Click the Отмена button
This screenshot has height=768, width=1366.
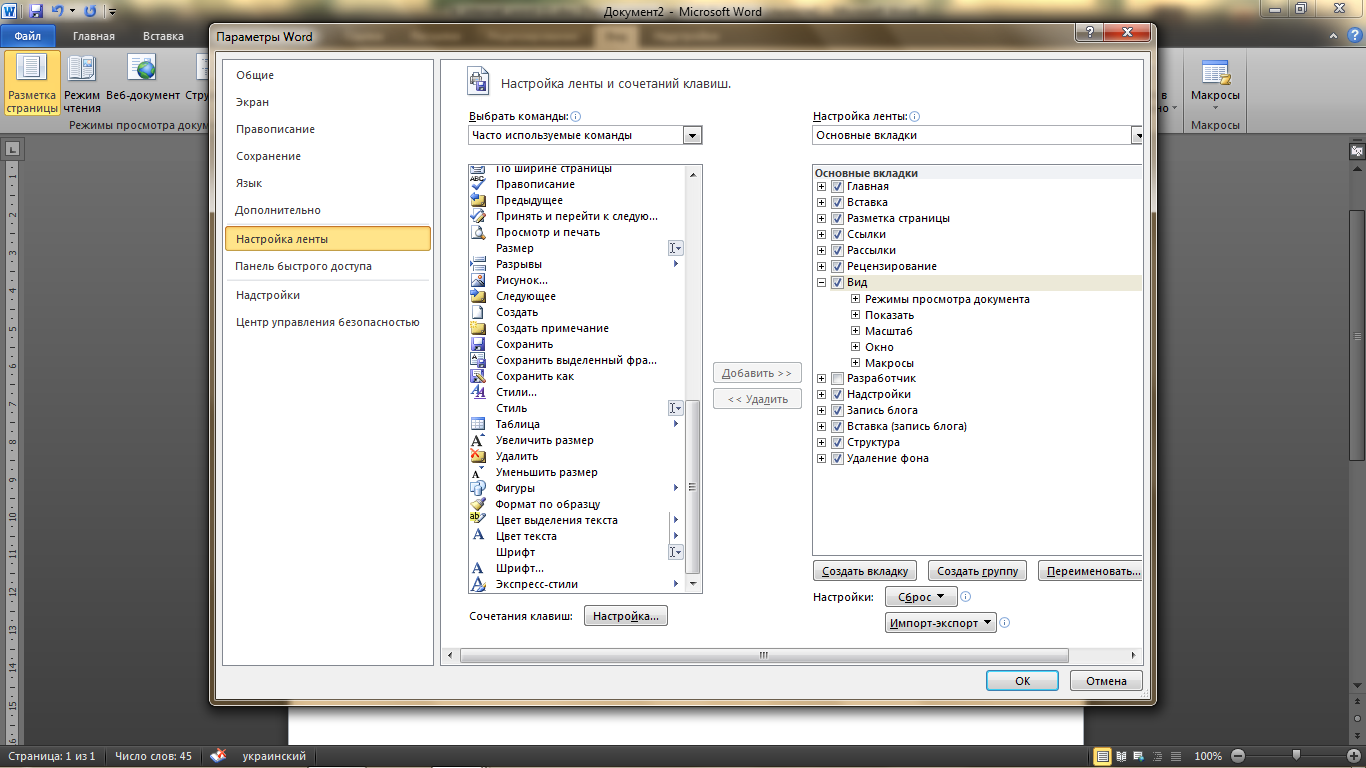coord(1106,681)
